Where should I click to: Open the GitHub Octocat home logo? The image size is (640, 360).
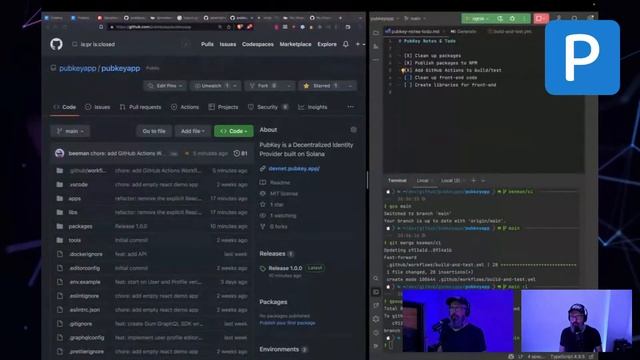point(56,44)
